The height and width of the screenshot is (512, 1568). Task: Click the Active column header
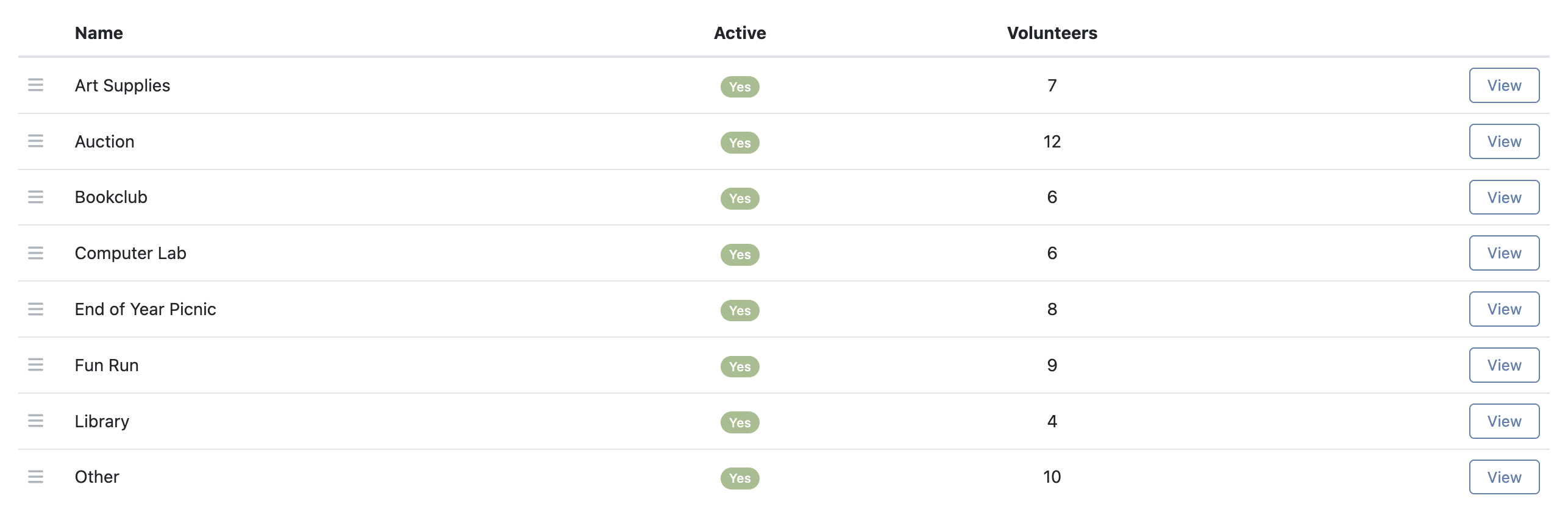tap(739, 33)
